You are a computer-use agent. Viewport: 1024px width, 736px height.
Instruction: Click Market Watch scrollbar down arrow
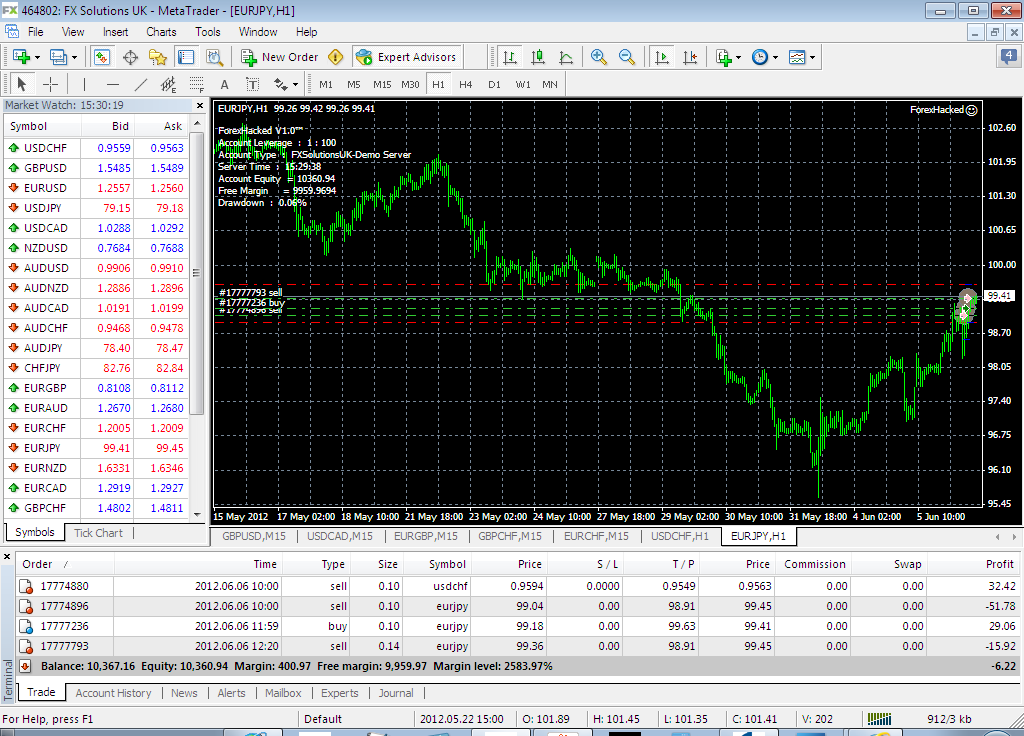coord(198,515)
